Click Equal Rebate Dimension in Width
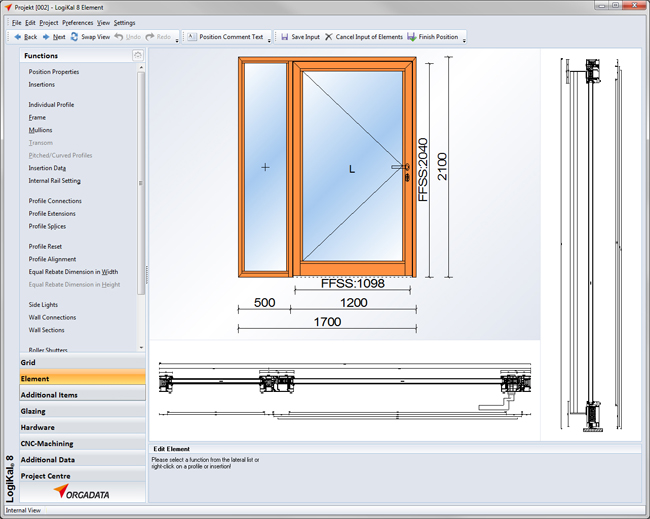Screen dimensions: 650x519 tap(73, 272)
